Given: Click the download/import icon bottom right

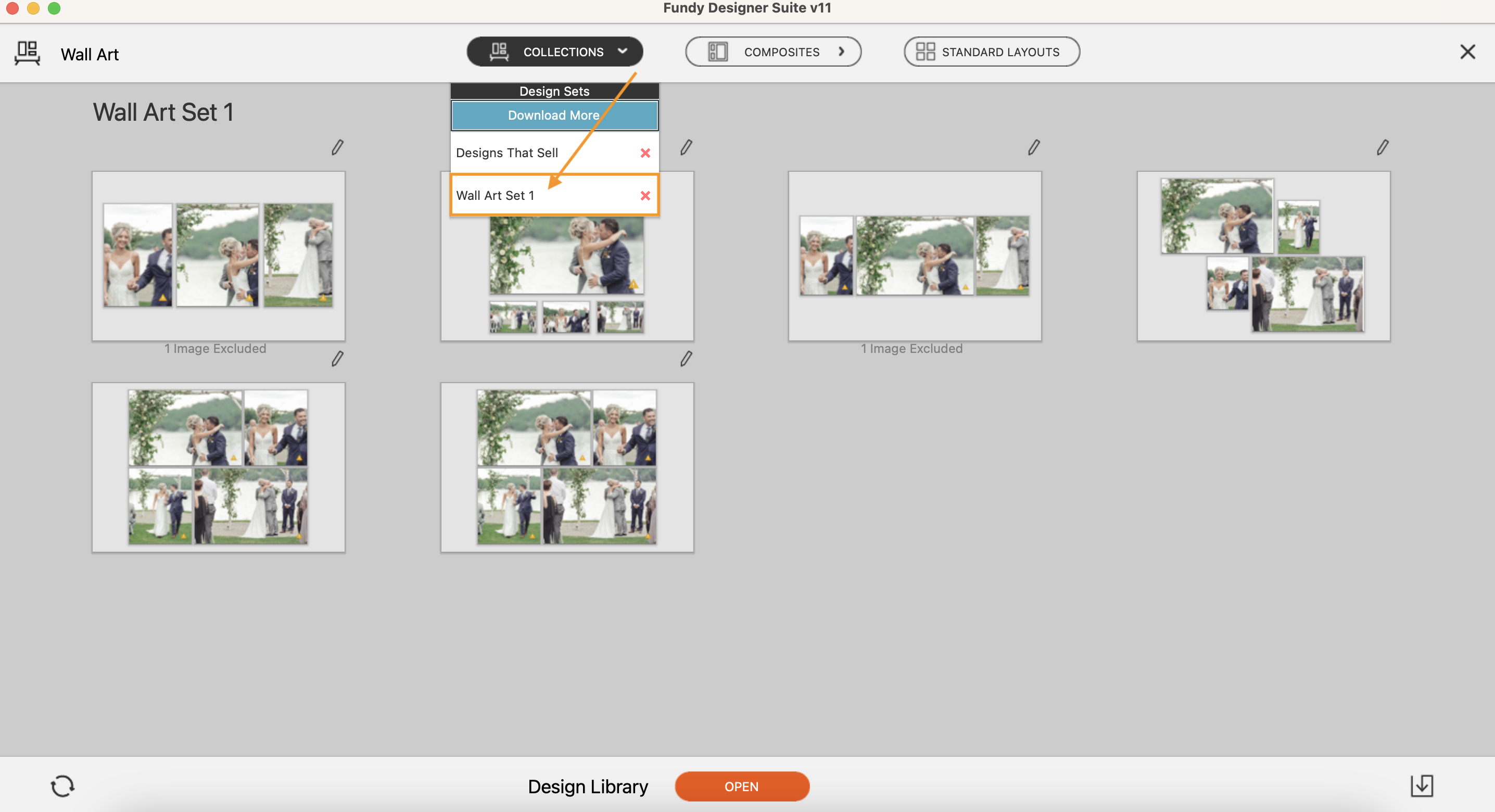Looking at the screenshot, I should pos(1421,785).
